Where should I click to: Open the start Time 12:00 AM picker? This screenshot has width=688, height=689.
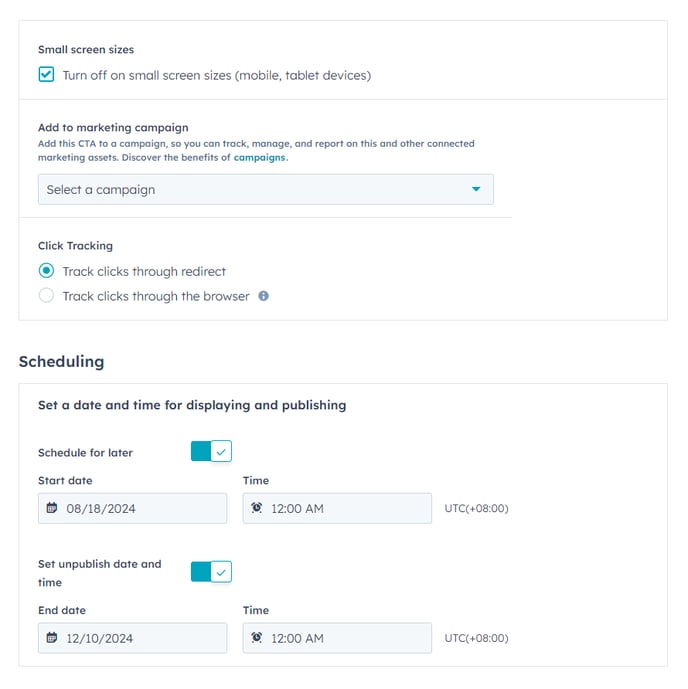pos(337,508)
